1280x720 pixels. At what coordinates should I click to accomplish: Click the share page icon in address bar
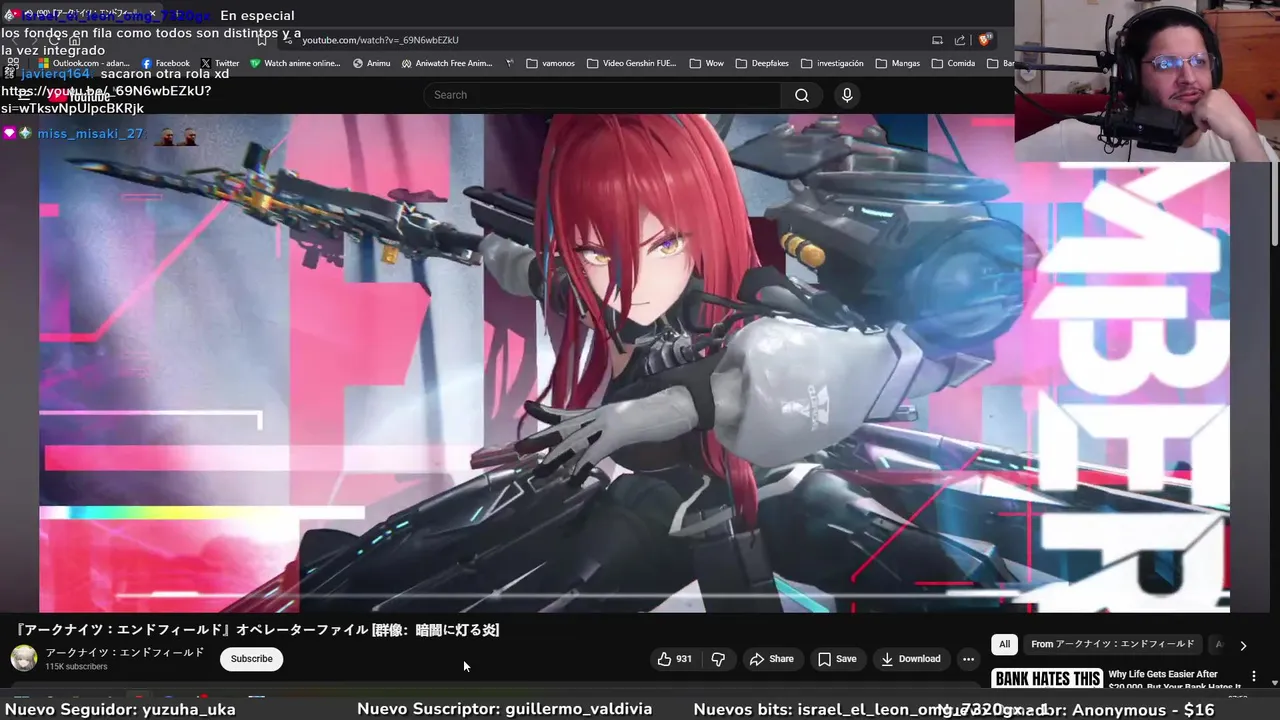[960, 40]
